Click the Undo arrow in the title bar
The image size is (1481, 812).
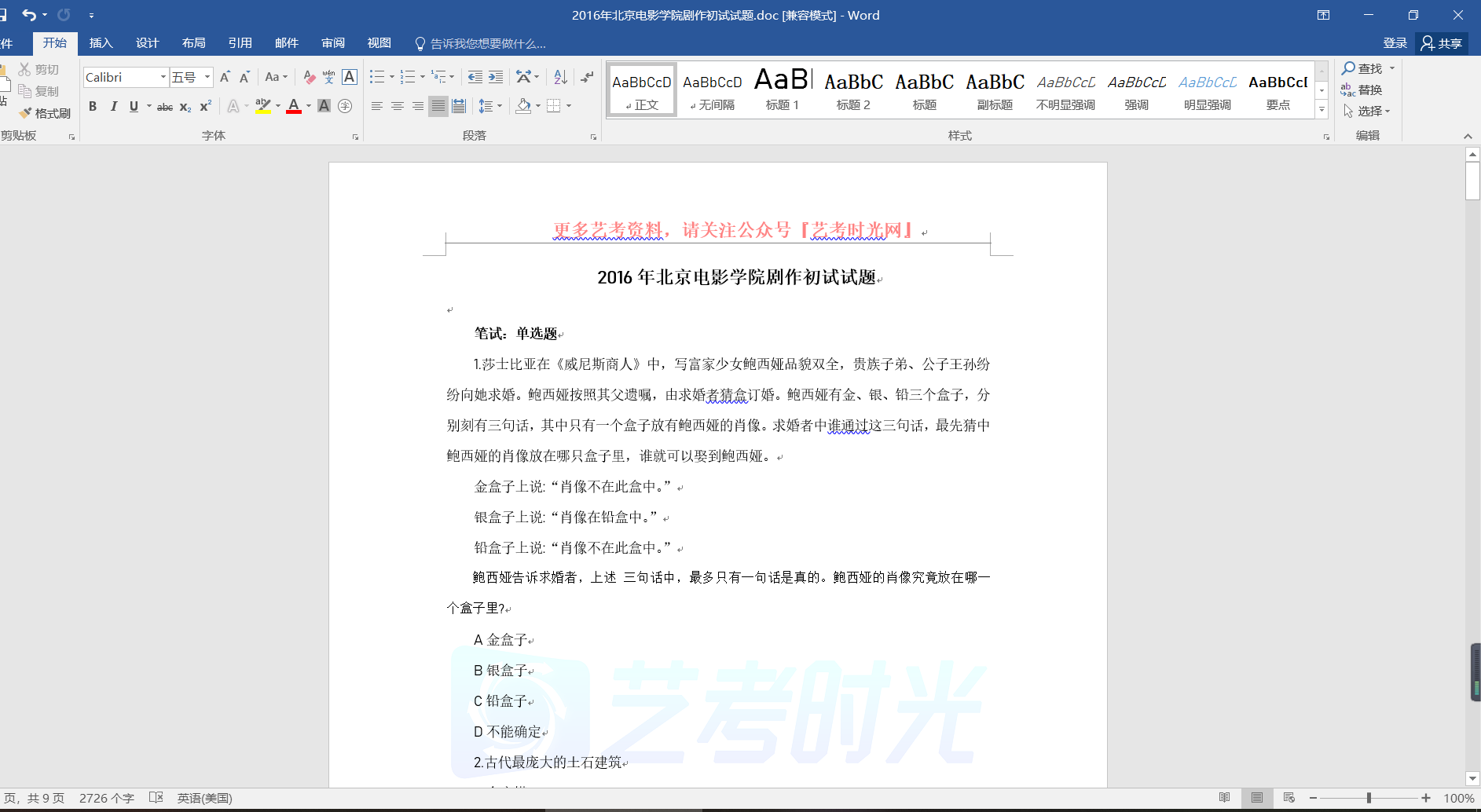[x=29, y=15]
